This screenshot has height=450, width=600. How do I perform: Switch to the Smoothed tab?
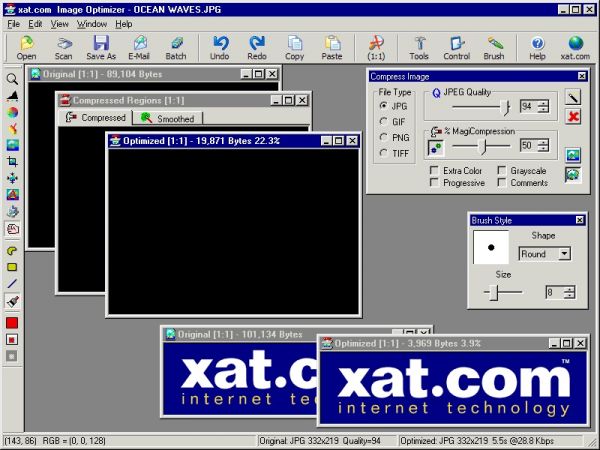168,119
